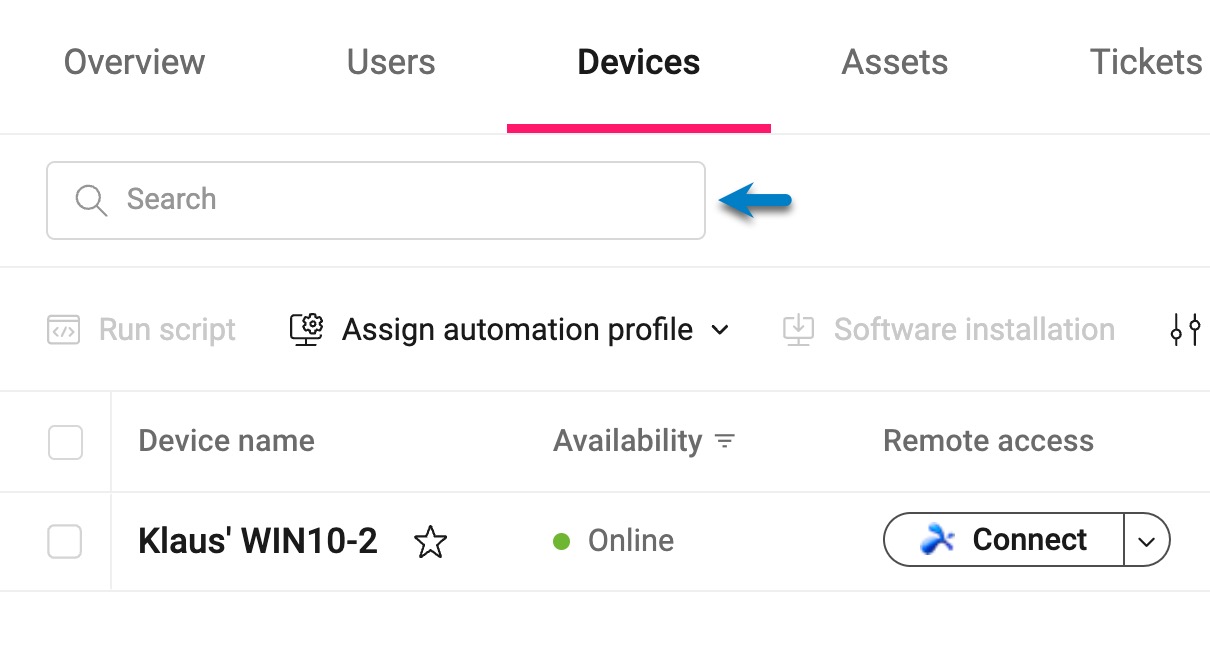This screenshot has width=1210, height=654.
Task: Open the Connect options dropdown arrow
Action: click(1147, 541)
